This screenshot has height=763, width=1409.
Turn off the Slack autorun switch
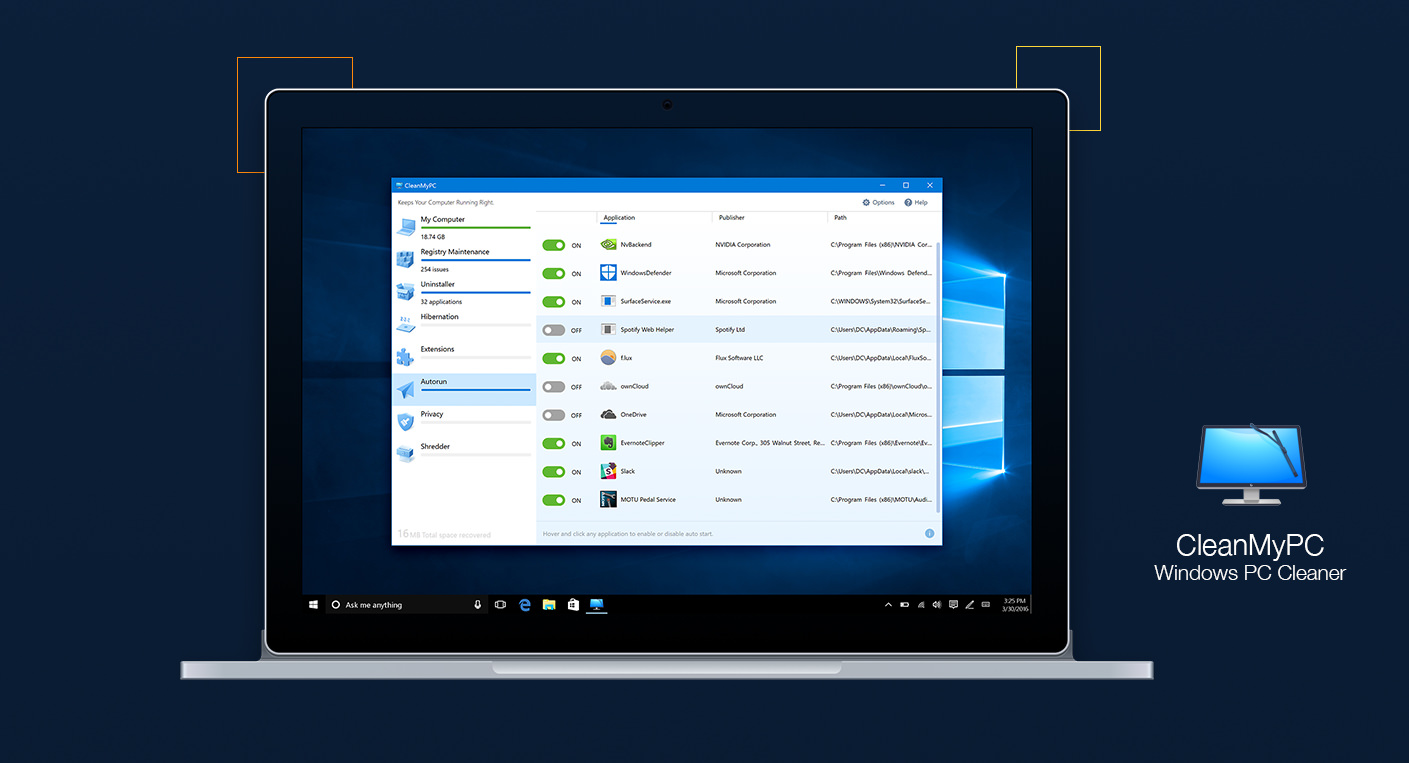coord(555,471)
